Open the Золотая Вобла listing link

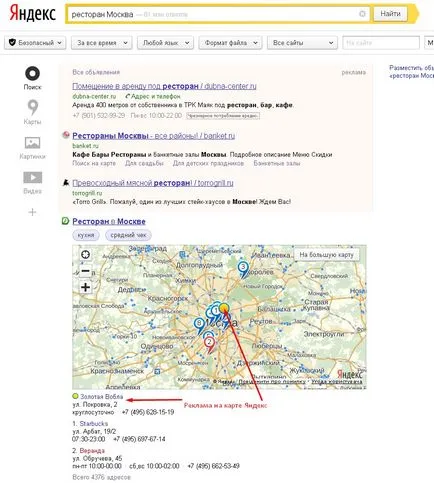pyautogui.click(x=102, y=397)
